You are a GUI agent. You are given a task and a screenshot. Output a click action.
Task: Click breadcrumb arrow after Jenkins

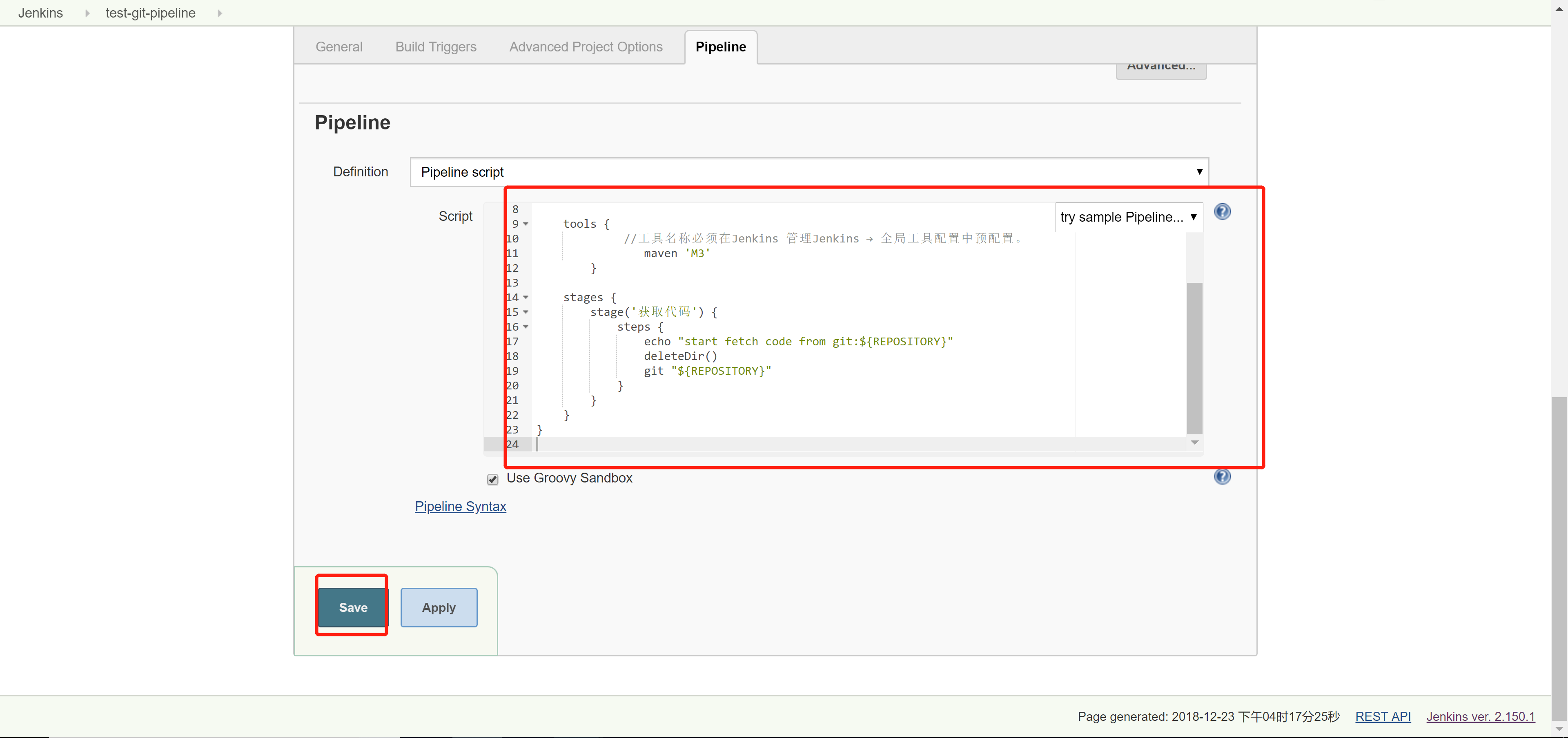[87, 13]
